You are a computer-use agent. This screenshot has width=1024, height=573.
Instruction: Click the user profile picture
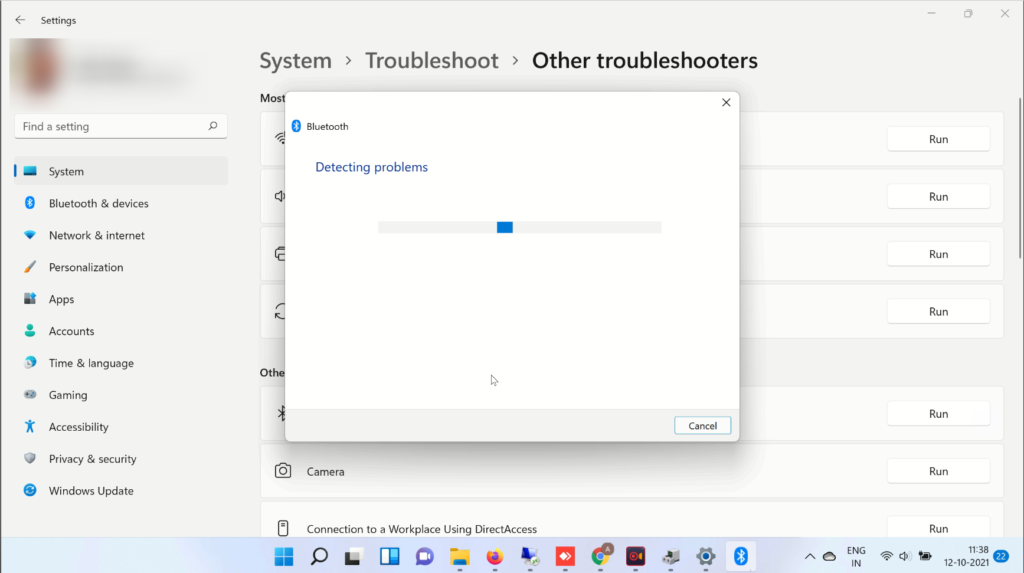38,70
